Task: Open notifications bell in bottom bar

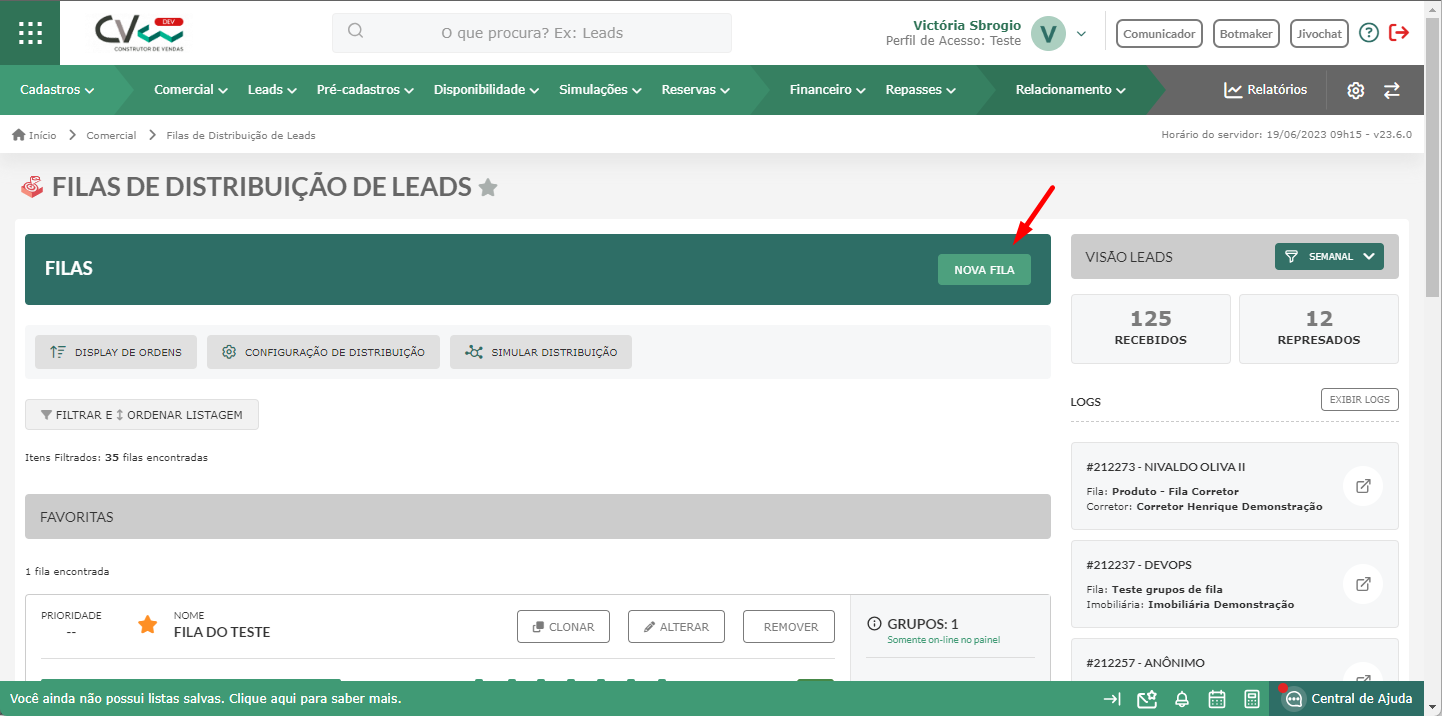Action: [1182, 699]
